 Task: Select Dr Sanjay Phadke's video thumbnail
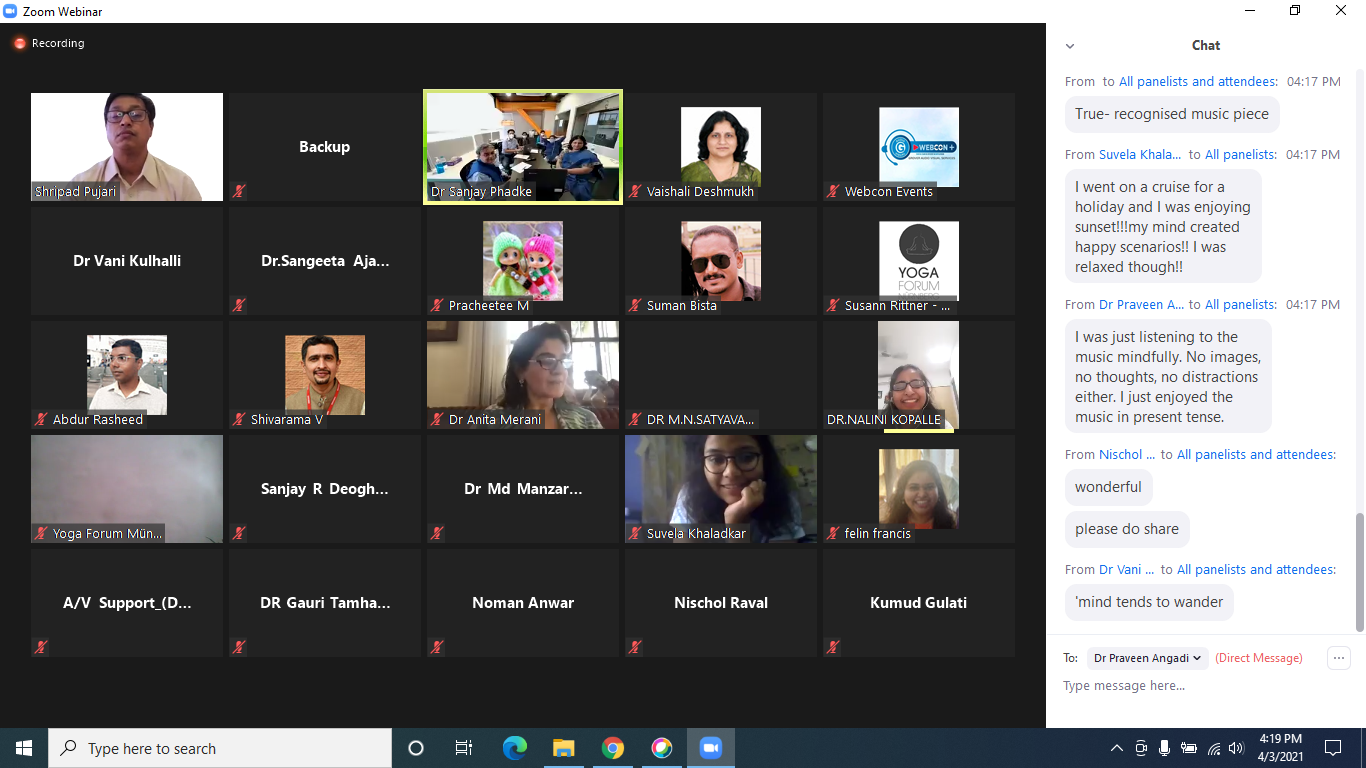click(523, 146)
